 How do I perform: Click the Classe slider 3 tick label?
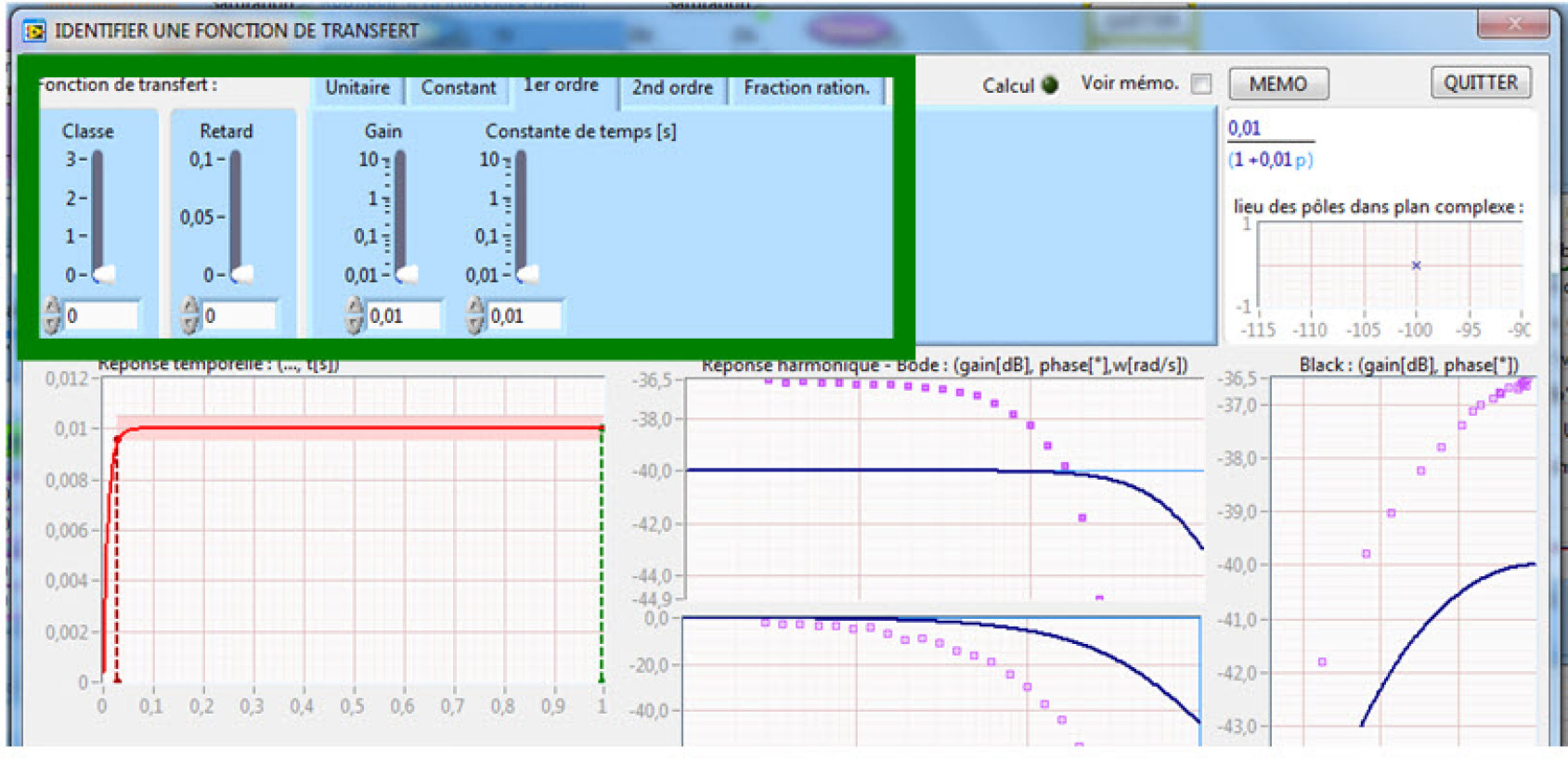tap(71, 160)
